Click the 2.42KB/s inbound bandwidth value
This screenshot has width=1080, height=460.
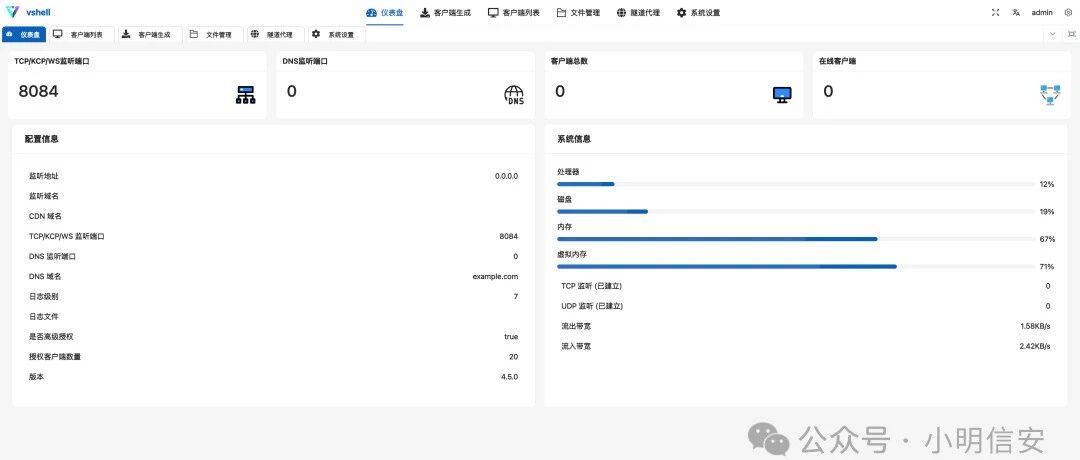1035,346
